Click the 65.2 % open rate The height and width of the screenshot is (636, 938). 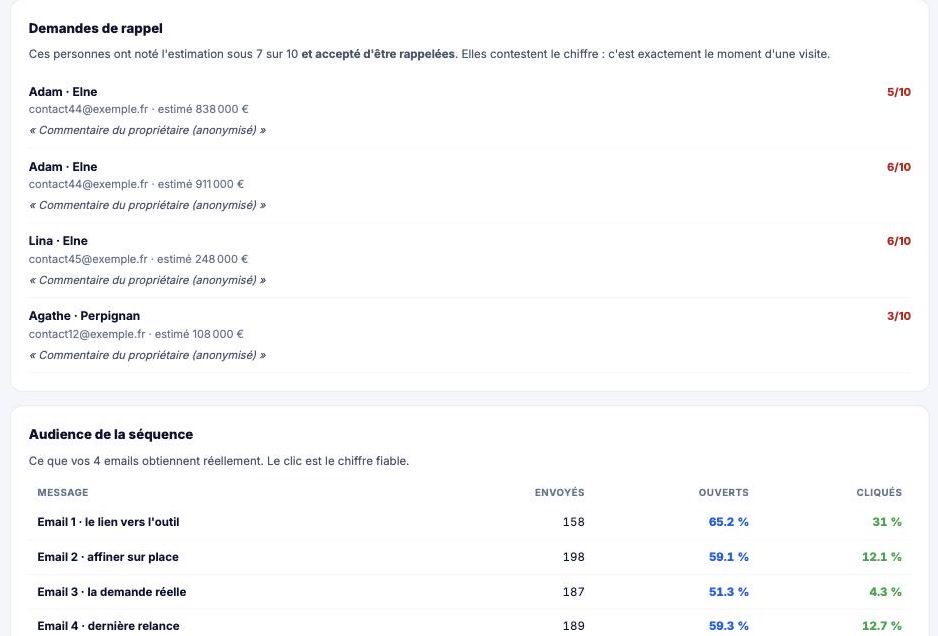pos(729,522)
